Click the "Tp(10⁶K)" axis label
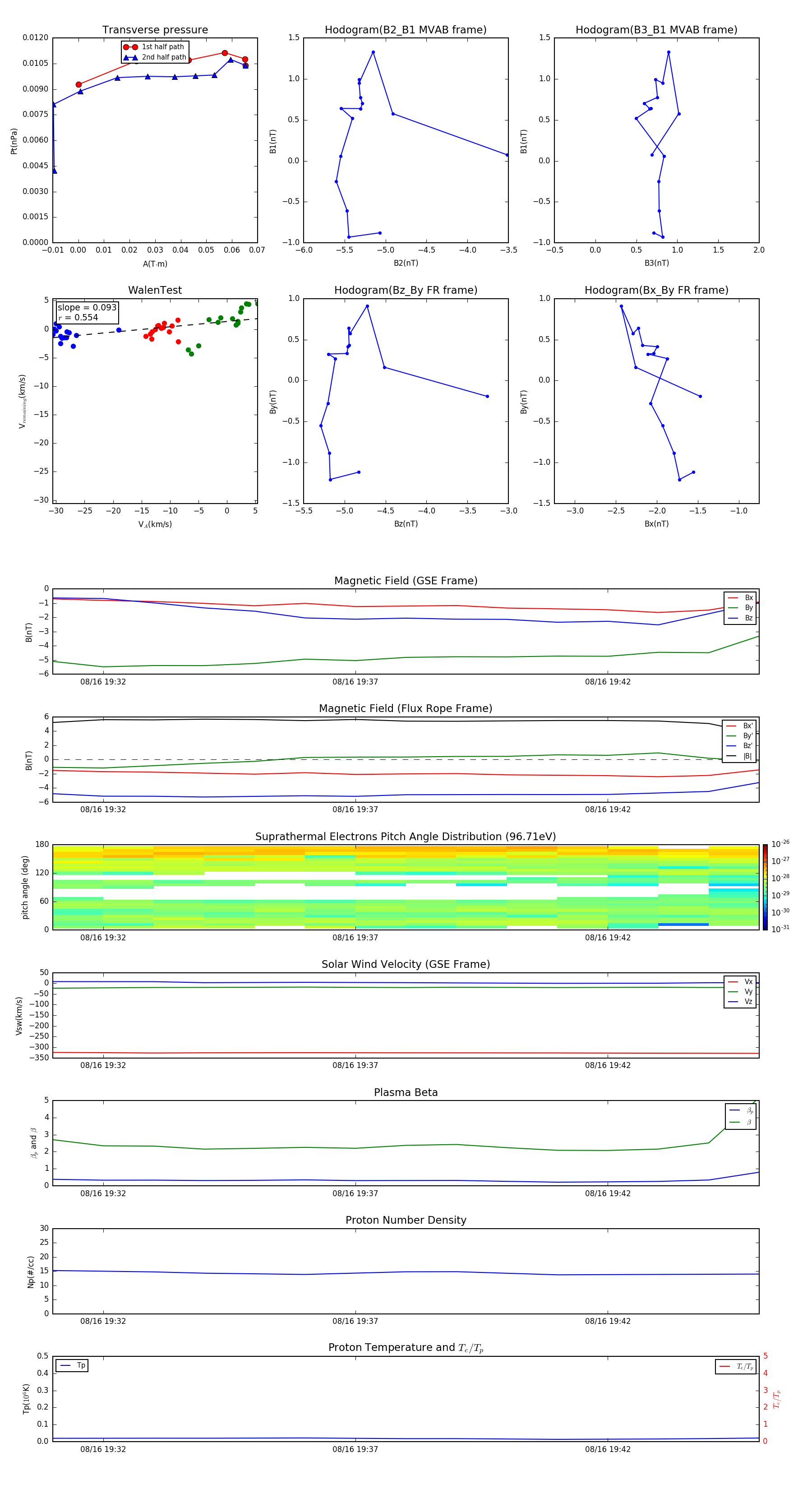Image resolution: width=812 pixels, height=1489 pixels. (x=26, y=1399)
